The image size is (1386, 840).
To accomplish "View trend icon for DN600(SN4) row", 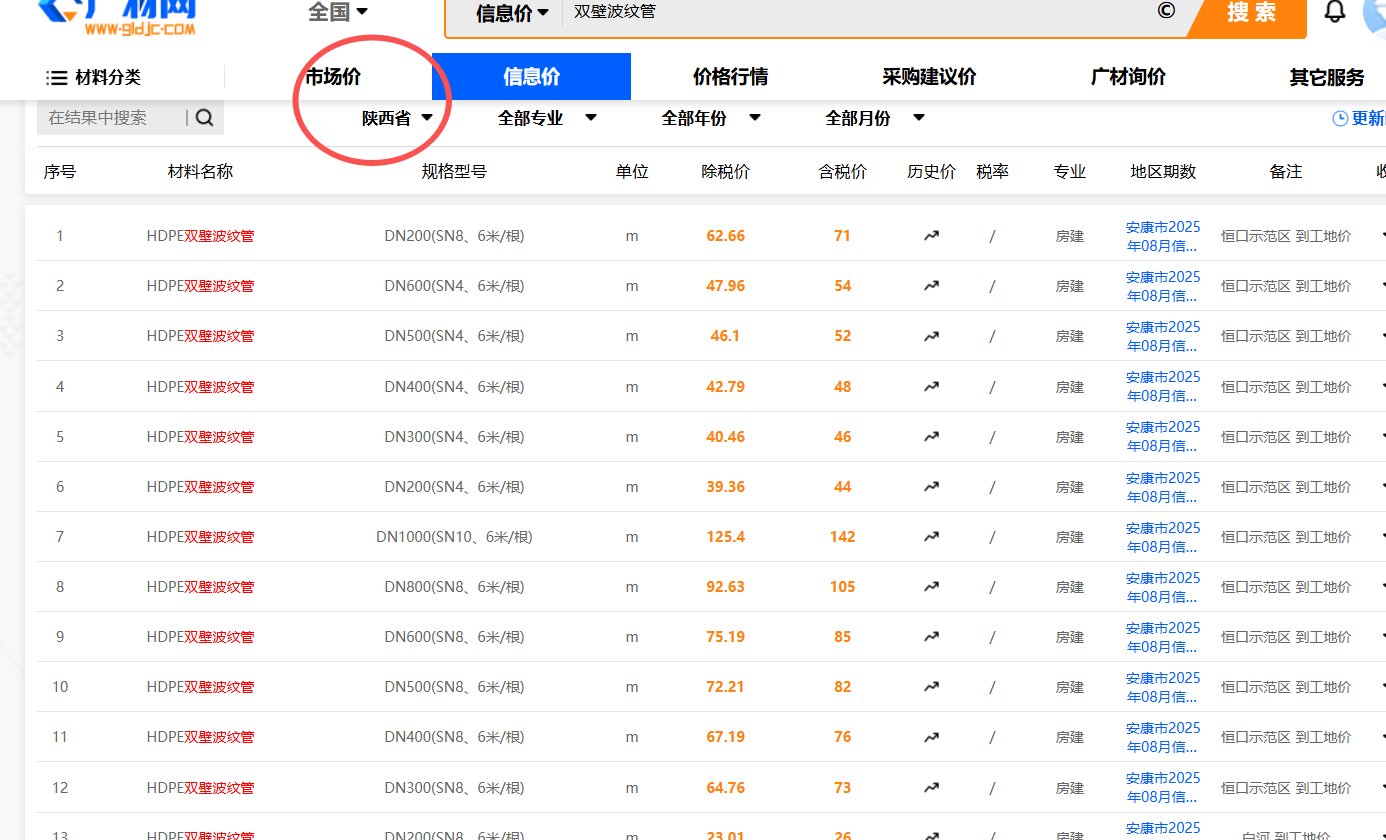I will [931, 285].
